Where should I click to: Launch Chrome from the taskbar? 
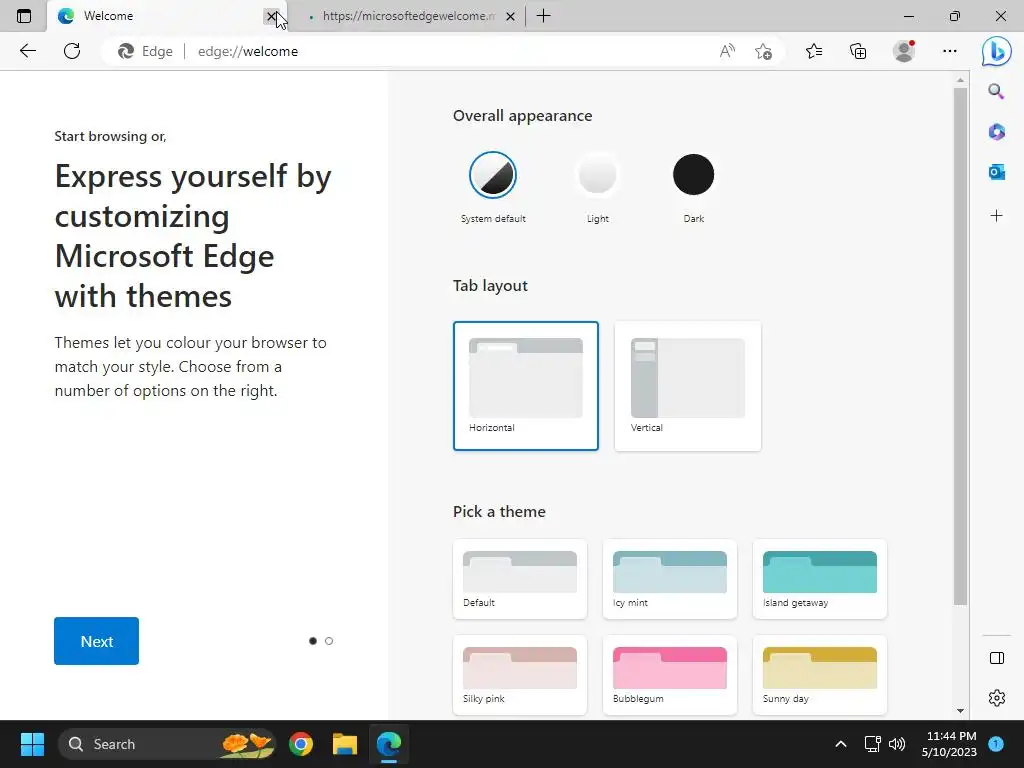tap(301, 744)
